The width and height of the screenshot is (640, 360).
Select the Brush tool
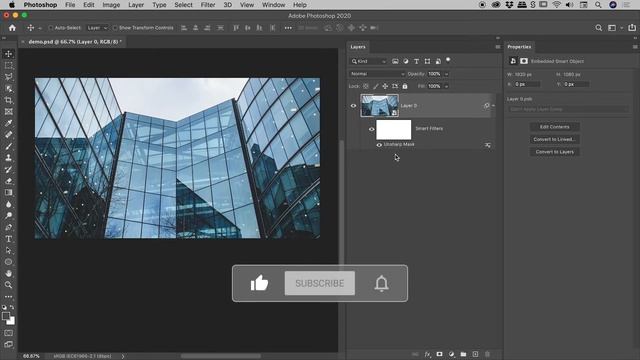point(8,146)
